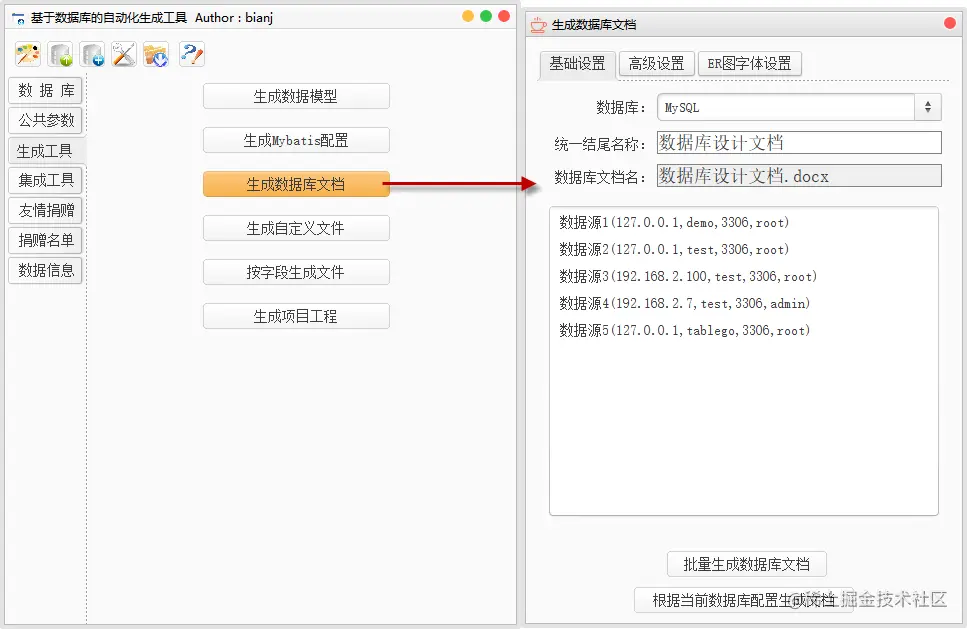Select 数据源3 (192.168.2.100, test) in list
The height and width of the screenshot is (629, 967).
point(744,276)
